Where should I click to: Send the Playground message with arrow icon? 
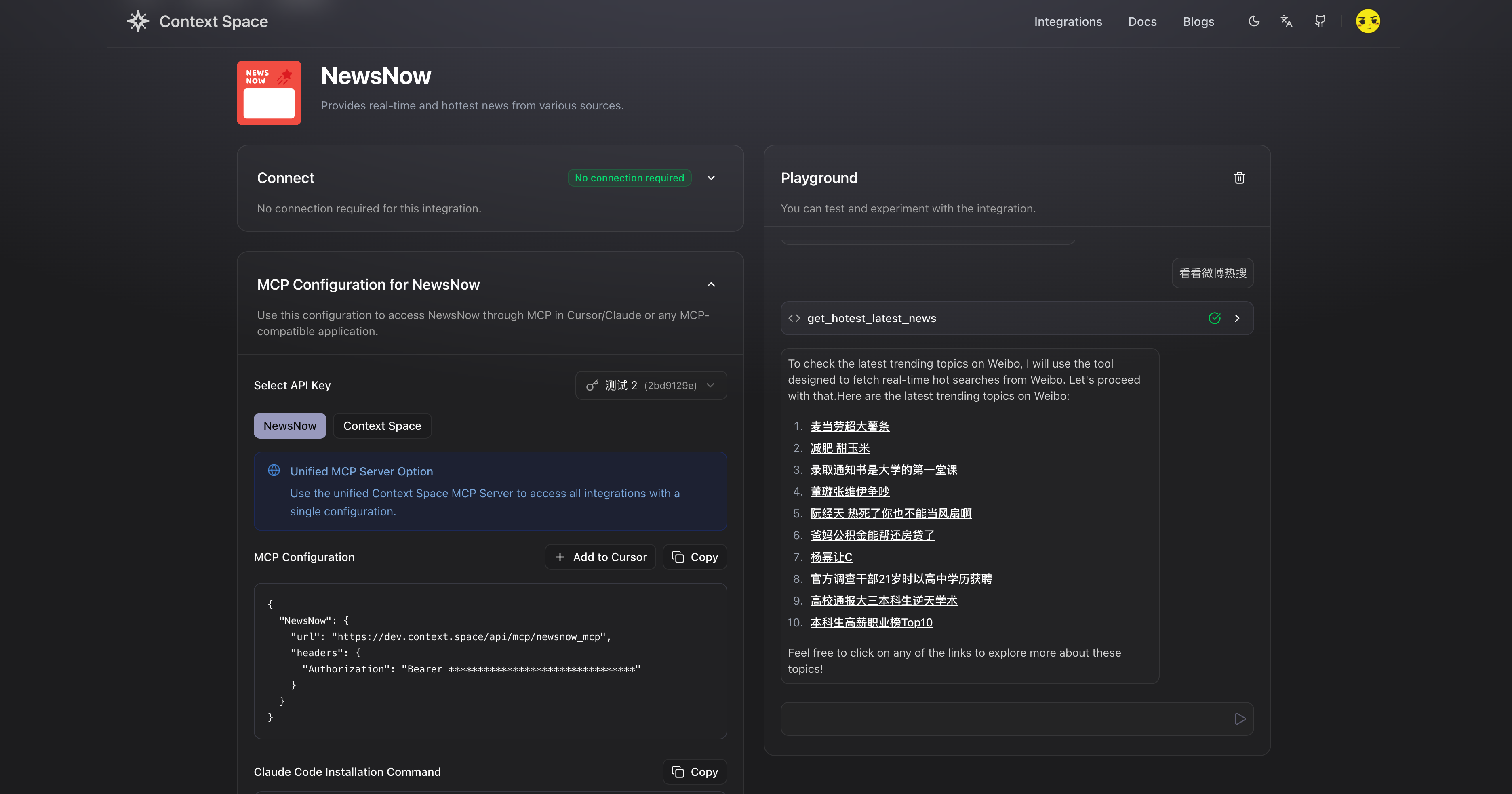point(1240,719)
